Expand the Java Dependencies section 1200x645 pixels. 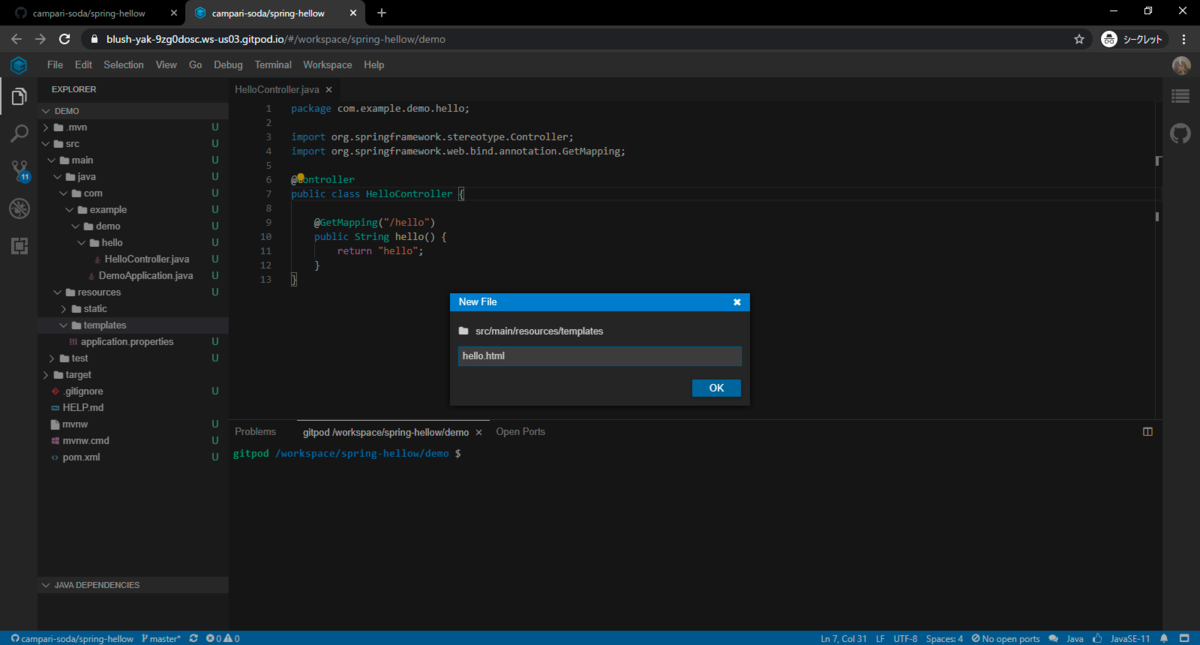pyautogui.click(x=133, y=585)
